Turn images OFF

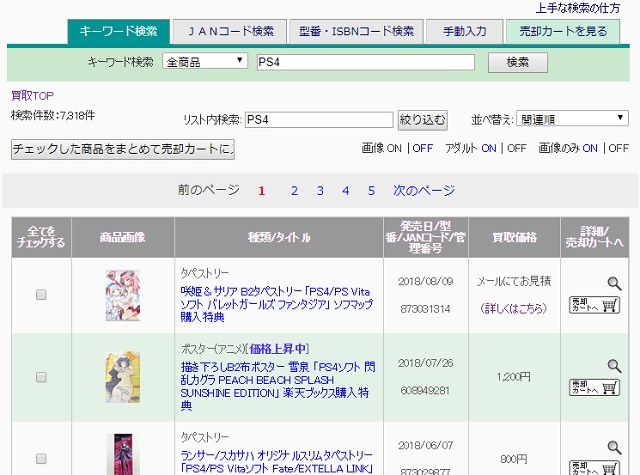point(422,148)
